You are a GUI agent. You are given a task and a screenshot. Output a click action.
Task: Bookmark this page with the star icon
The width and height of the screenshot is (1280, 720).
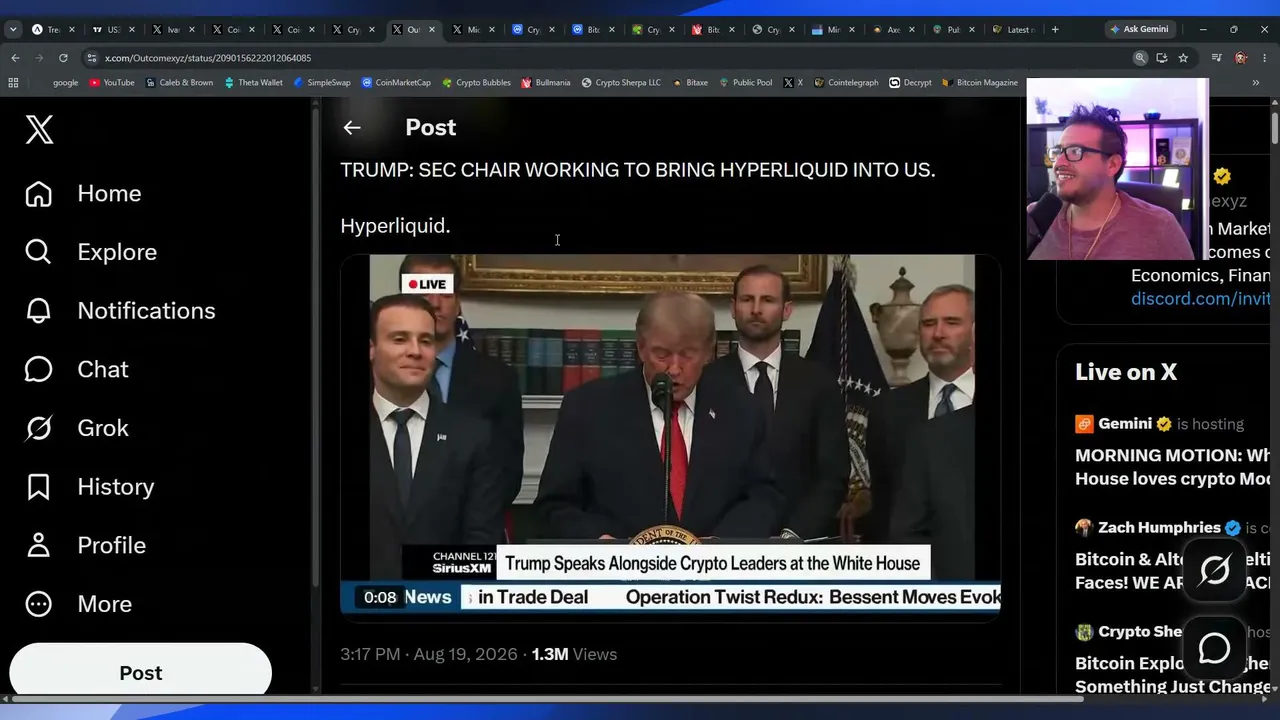coord(1183,58)
